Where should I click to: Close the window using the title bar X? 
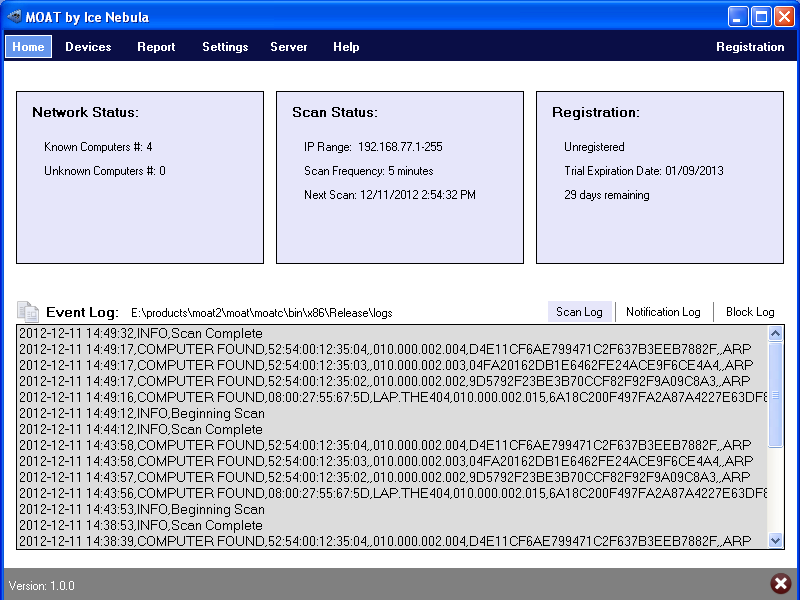coord(784,17)
